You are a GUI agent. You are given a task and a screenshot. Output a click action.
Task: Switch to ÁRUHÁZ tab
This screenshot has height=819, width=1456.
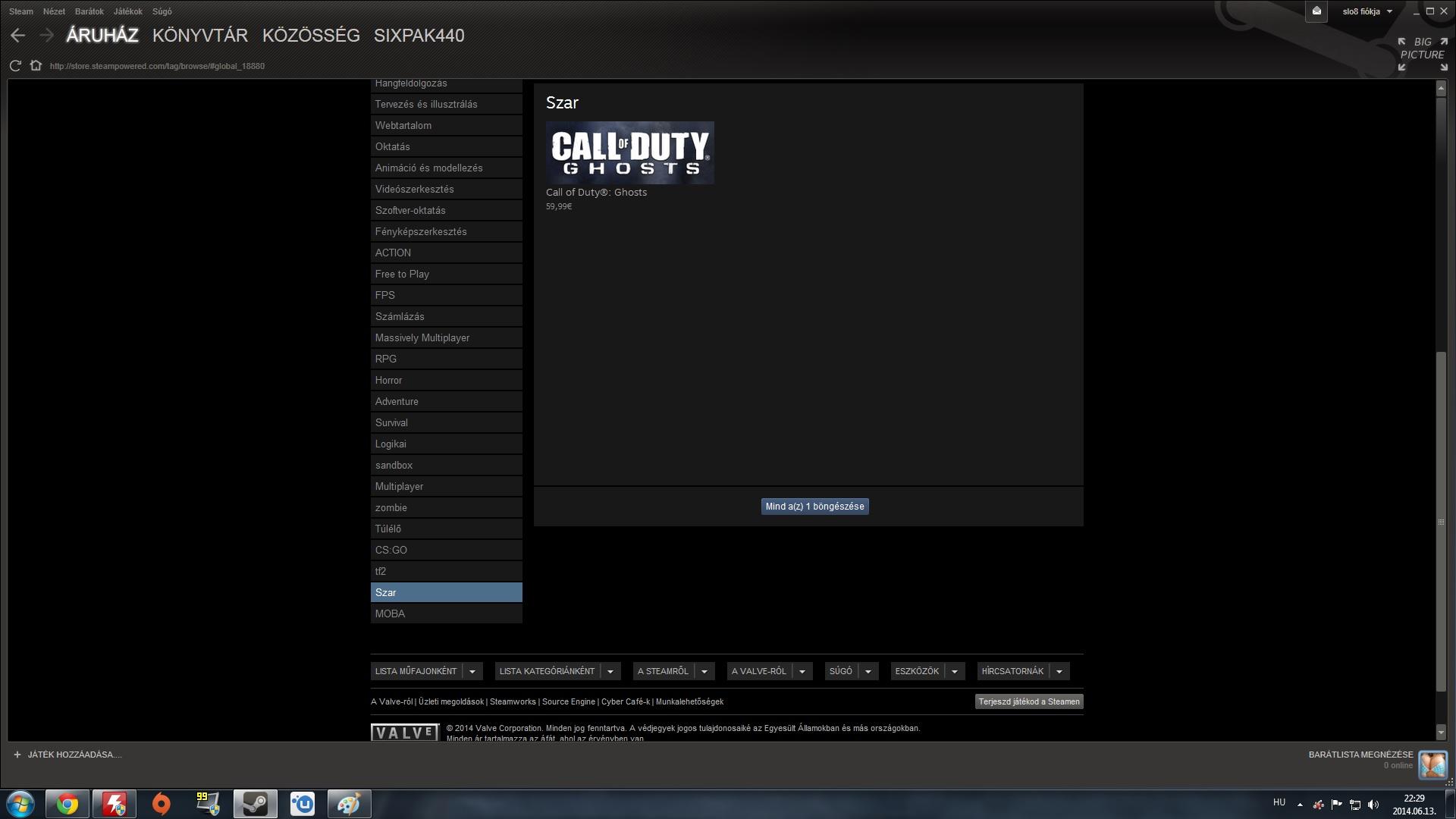point(102,36)
